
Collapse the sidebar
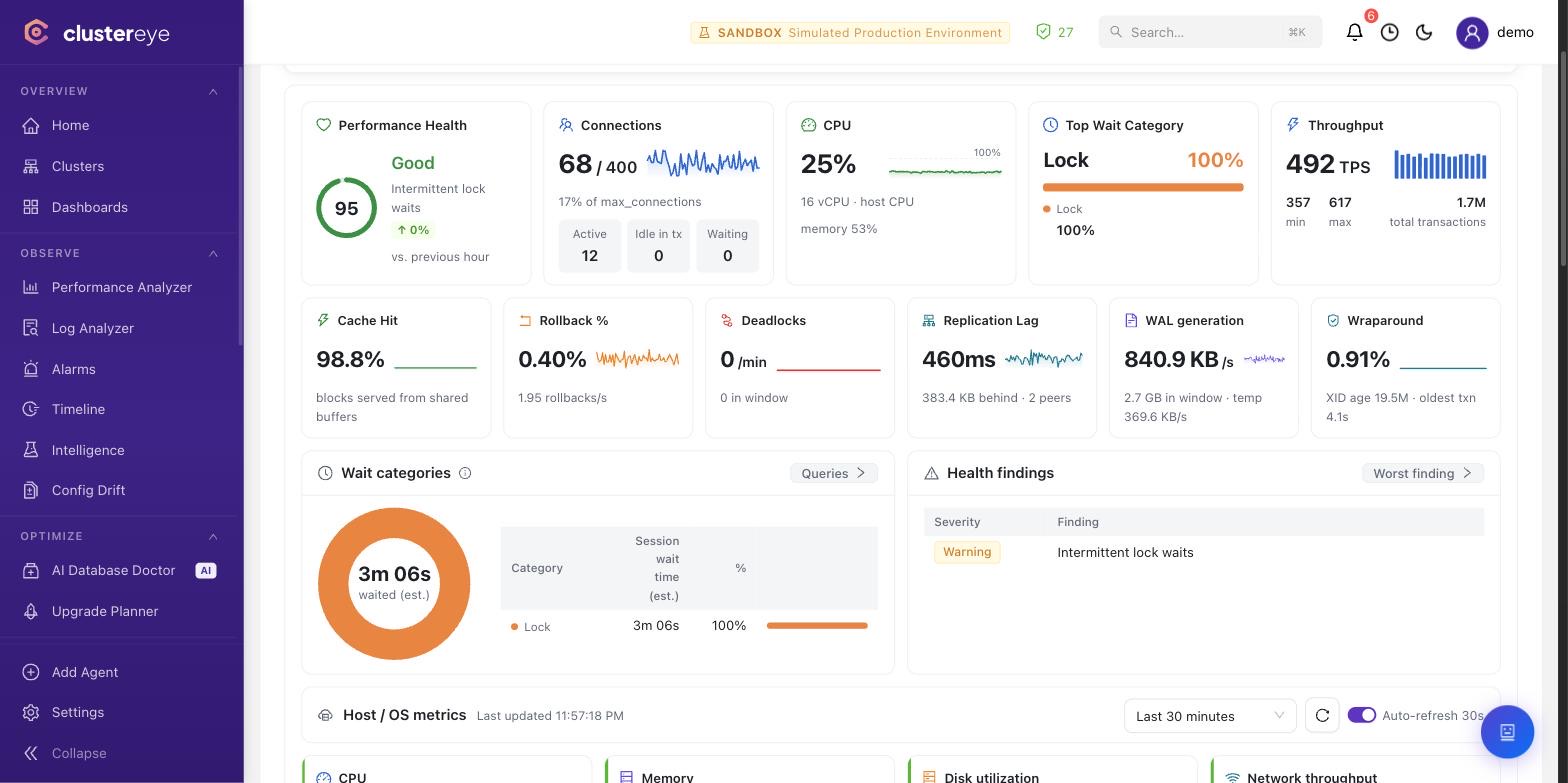coord(65,753)
